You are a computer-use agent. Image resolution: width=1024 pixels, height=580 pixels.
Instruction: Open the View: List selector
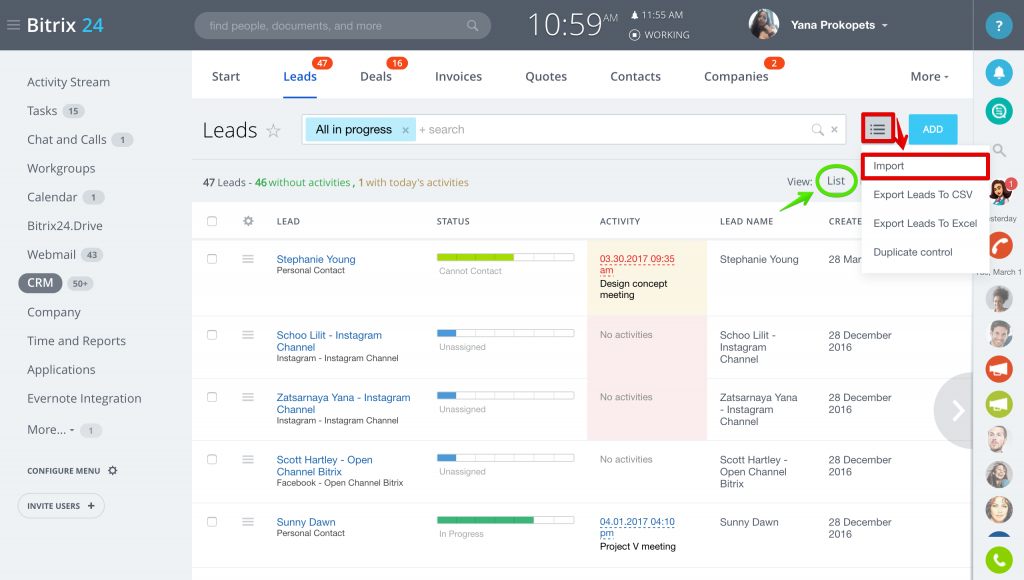pyautogui.click(x=836, y=181)
